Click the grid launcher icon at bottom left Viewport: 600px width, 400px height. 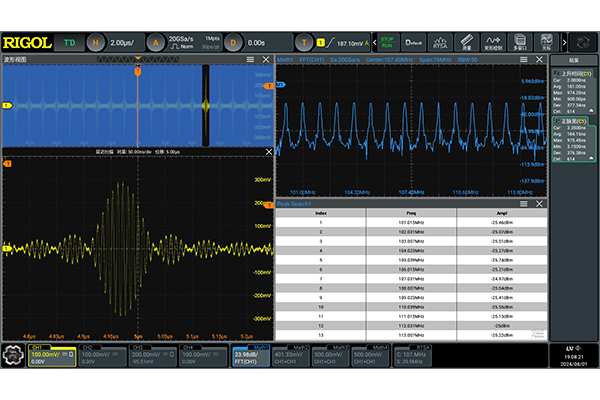tap(13, 355)
